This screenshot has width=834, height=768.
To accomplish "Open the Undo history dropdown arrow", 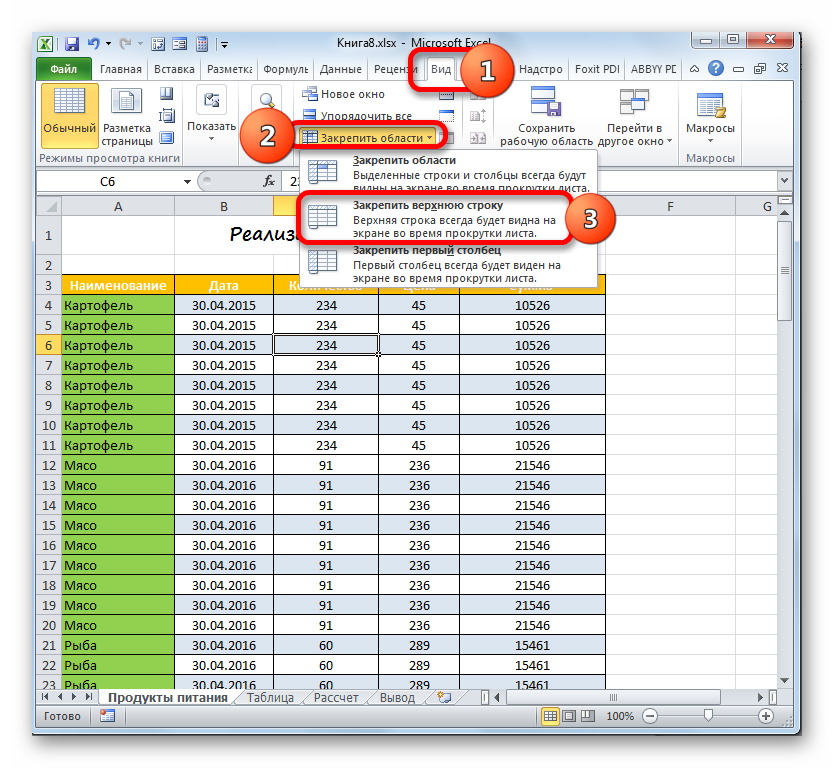I will pos(109,44).
